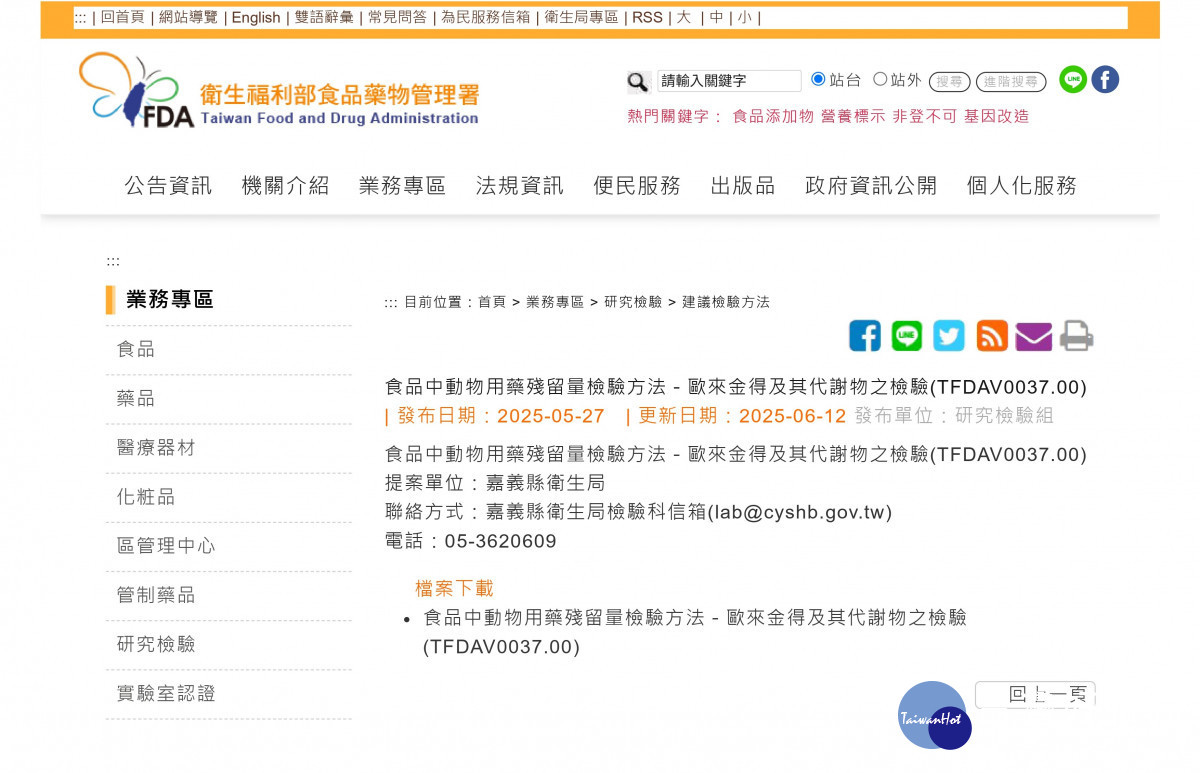Focus the keyword search input field

point(729,81)
